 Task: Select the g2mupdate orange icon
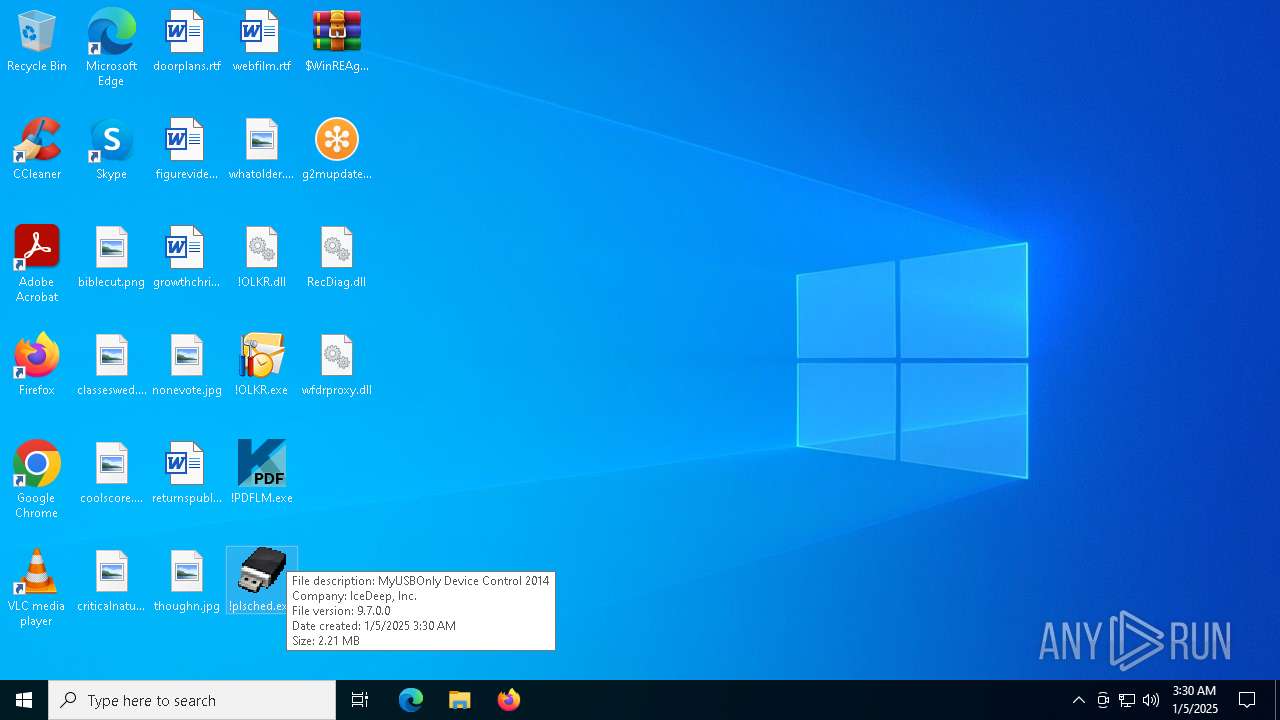(337, 150)
